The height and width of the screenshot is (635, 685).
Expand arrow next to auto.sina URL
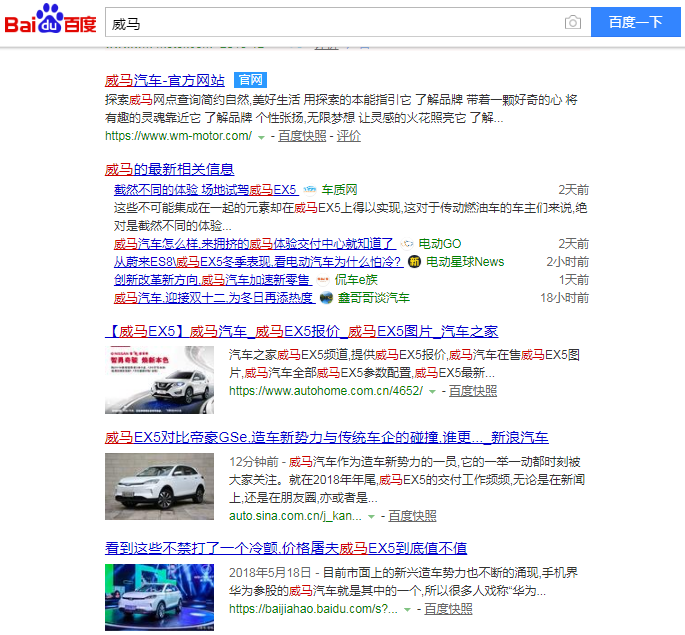(x=371, y=517)
